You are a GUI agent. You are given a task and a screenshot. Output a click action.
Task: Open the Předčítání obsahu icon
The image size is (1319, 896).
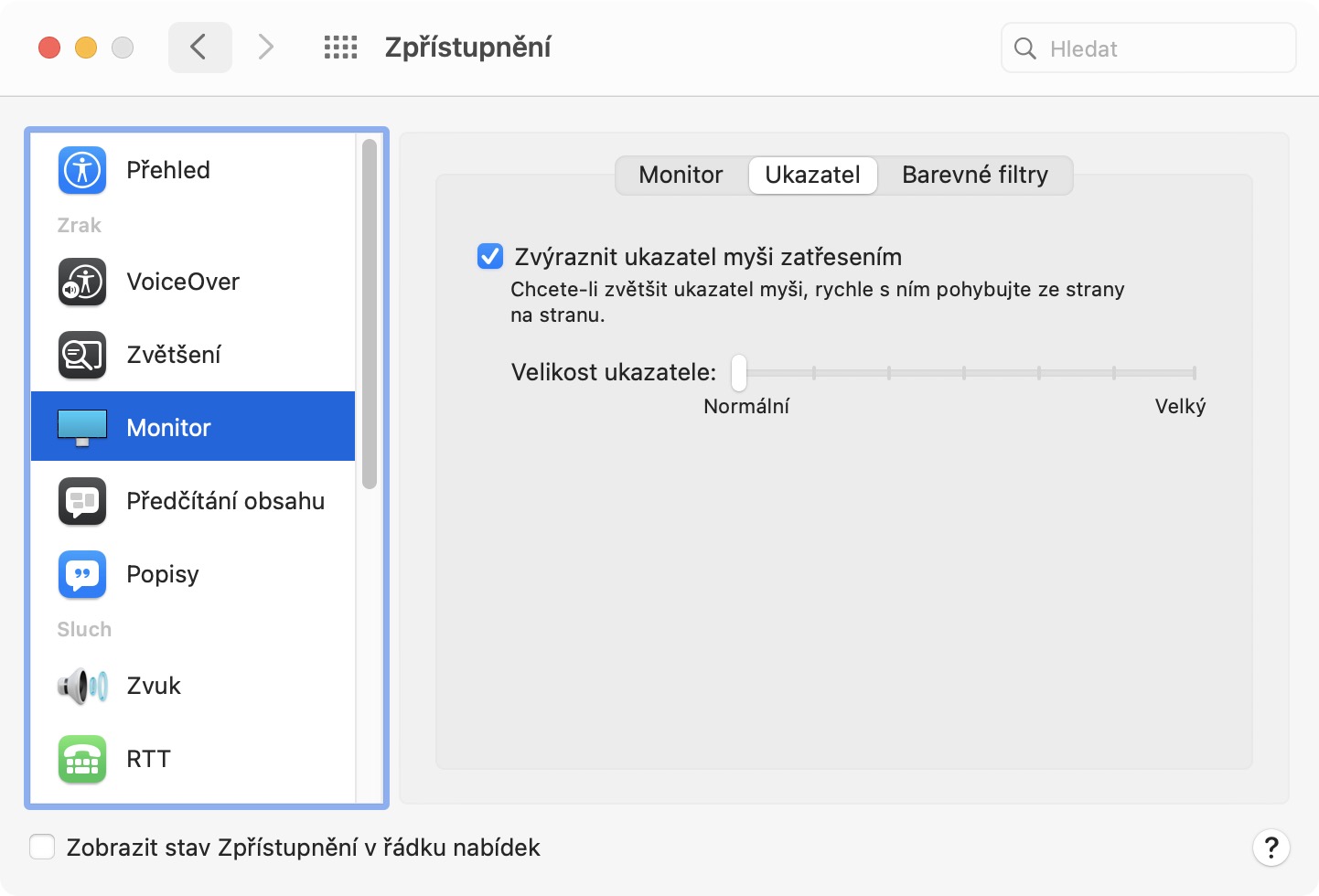[x=82, y=501]
